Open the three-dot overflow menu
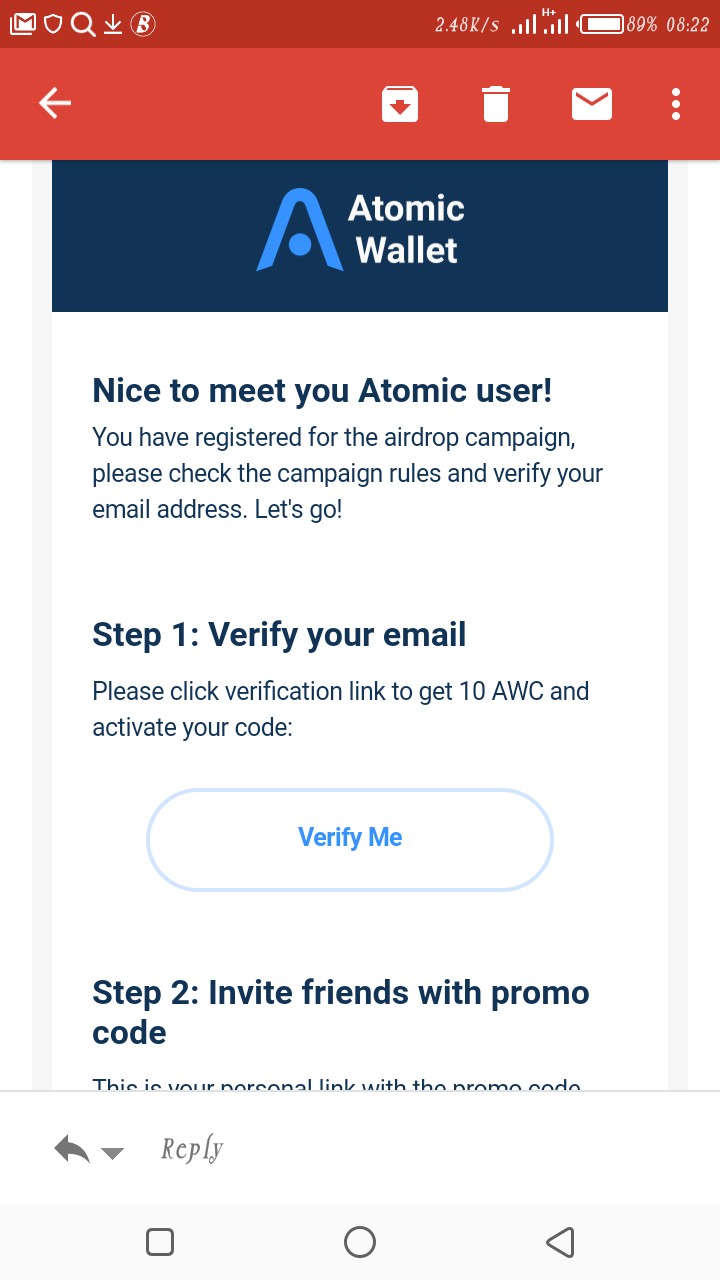This screenshot has width=720, height=1280. pyautogui.click(x=676, y=104)
